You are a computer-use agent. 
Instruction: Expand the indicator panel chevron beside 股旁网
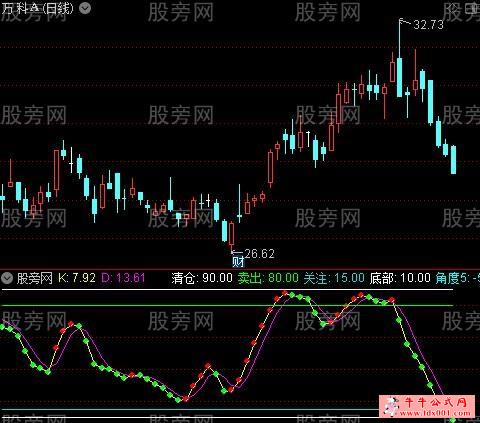pos(7,277)
